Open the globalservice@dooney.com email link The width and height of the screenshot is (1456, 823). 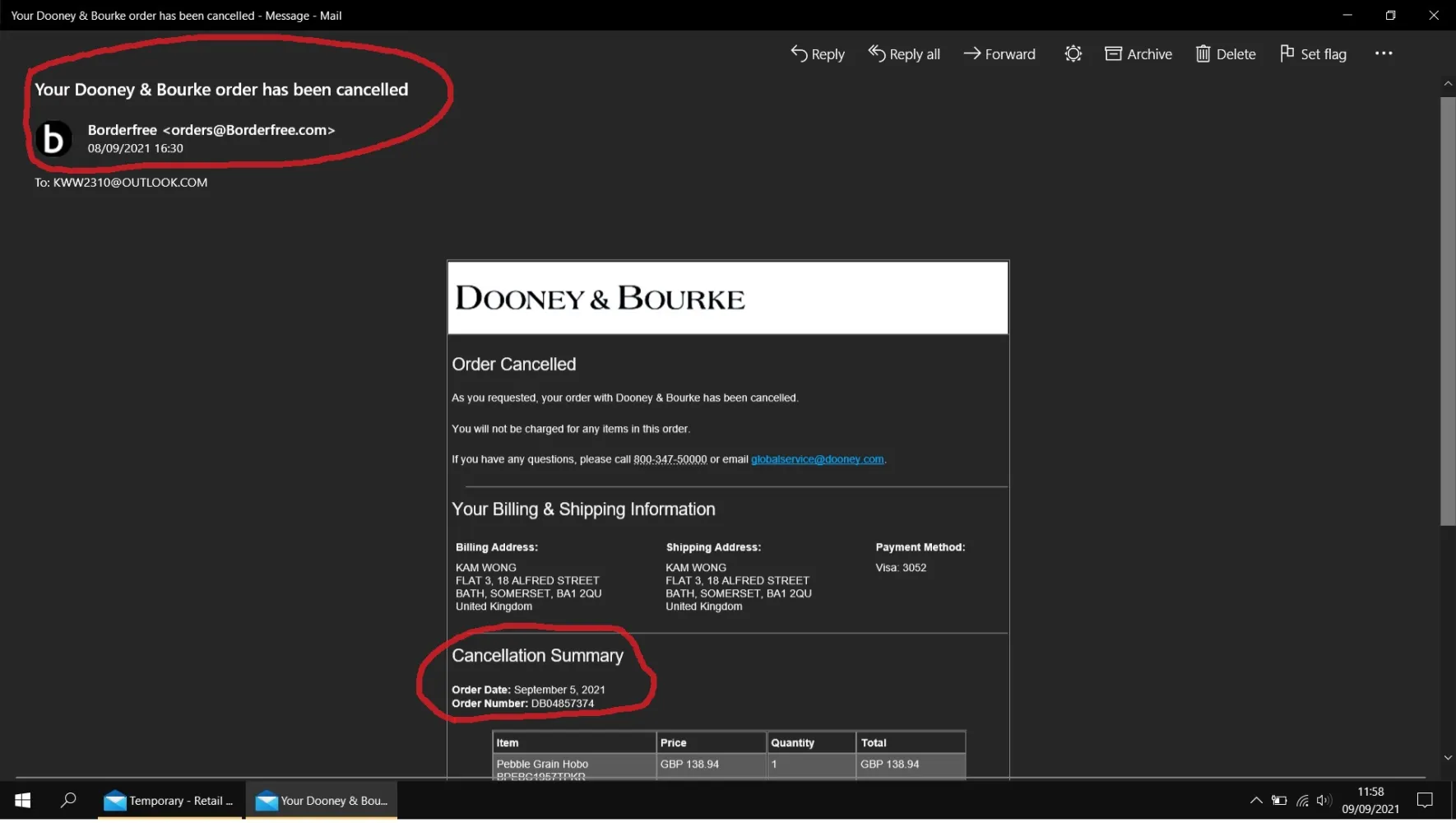[817, 459]
